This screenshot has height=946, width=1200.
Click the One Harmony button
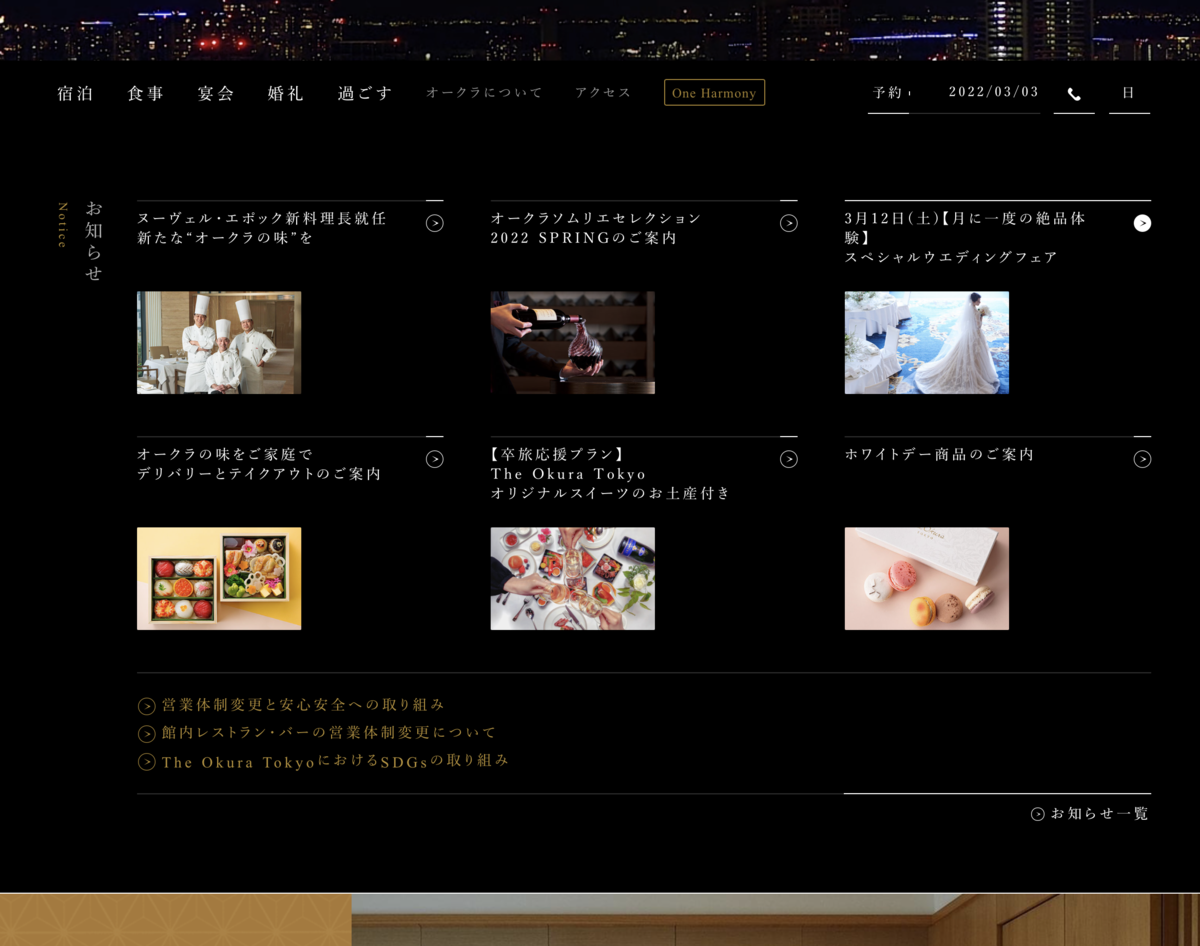(714, 93)
